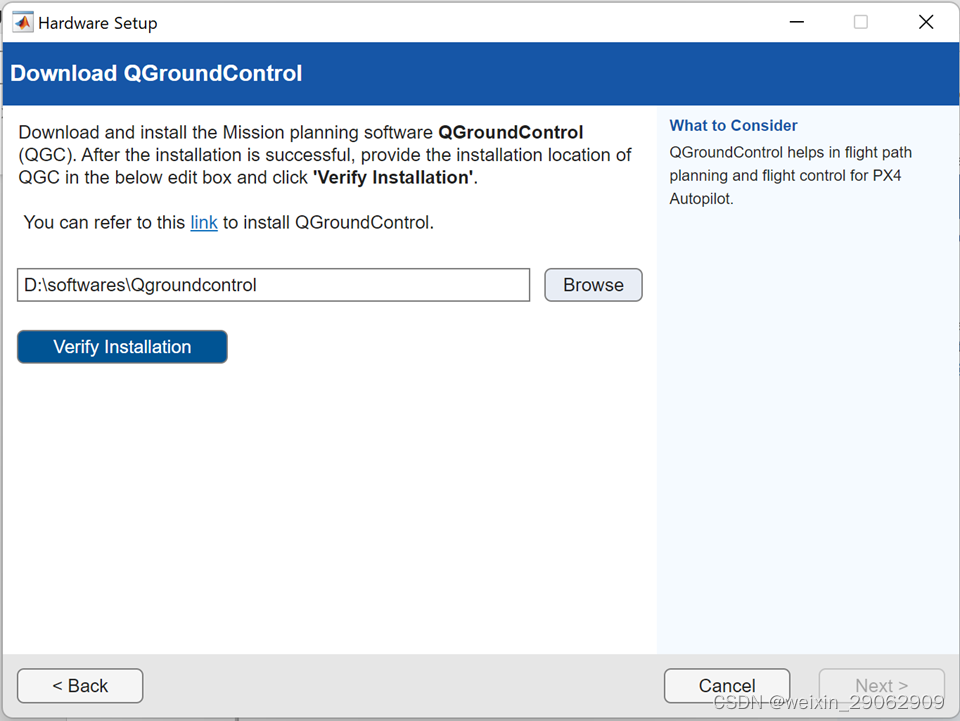Viewport: 960px width, 721px height.
Task: Click the sidebar text about PX4 Autopilot
Action: pyautogui.click(x=790, y=175)
